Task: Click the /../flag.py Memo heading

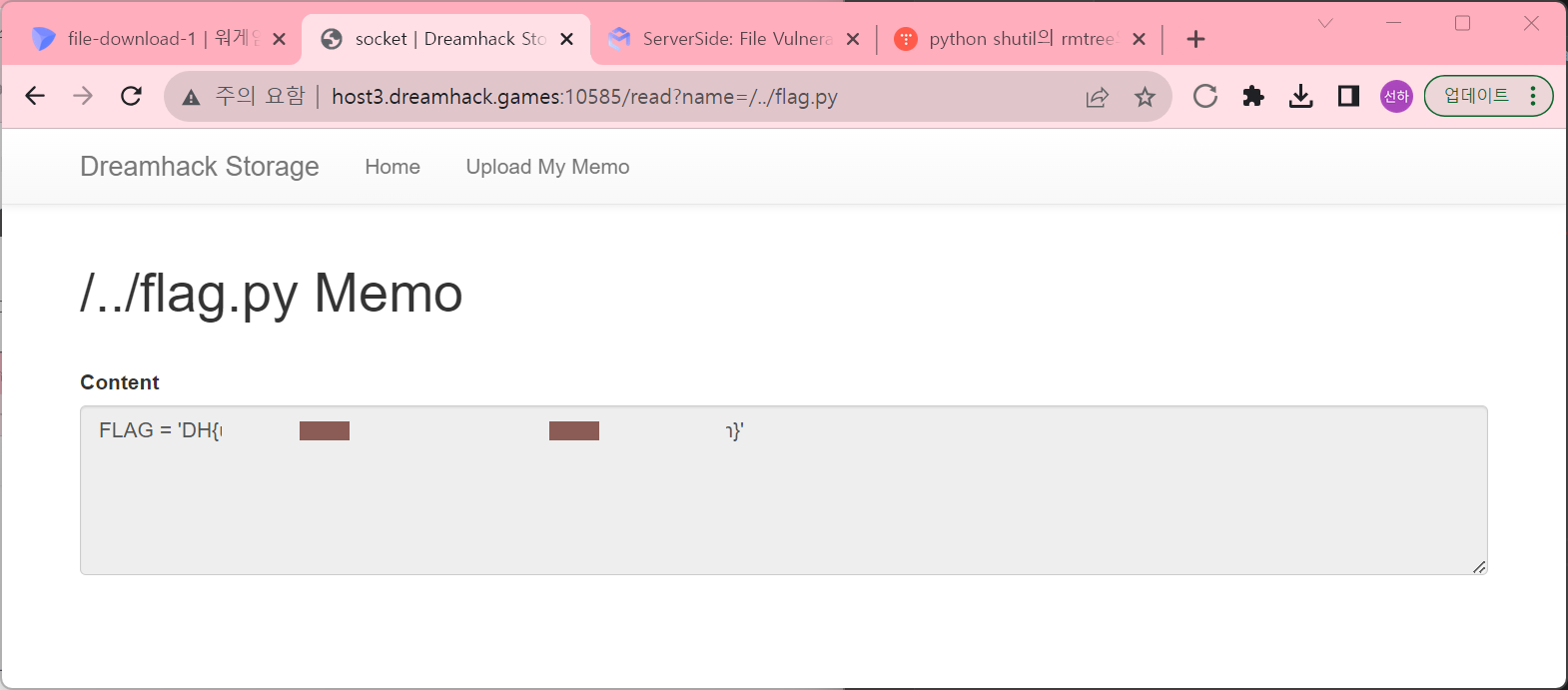Action: [272, 294]
